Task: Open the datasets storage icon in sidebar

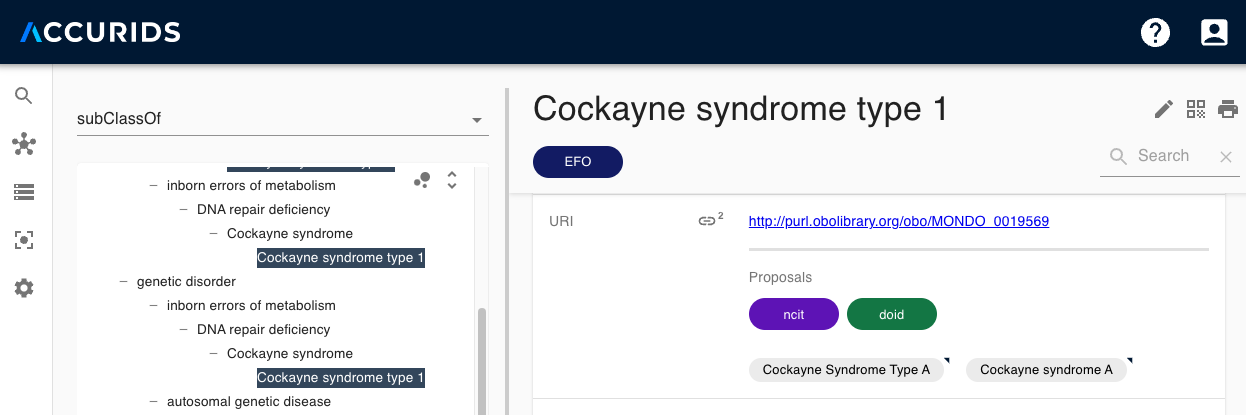Action: pyautogui.click(x=24, y=192)
